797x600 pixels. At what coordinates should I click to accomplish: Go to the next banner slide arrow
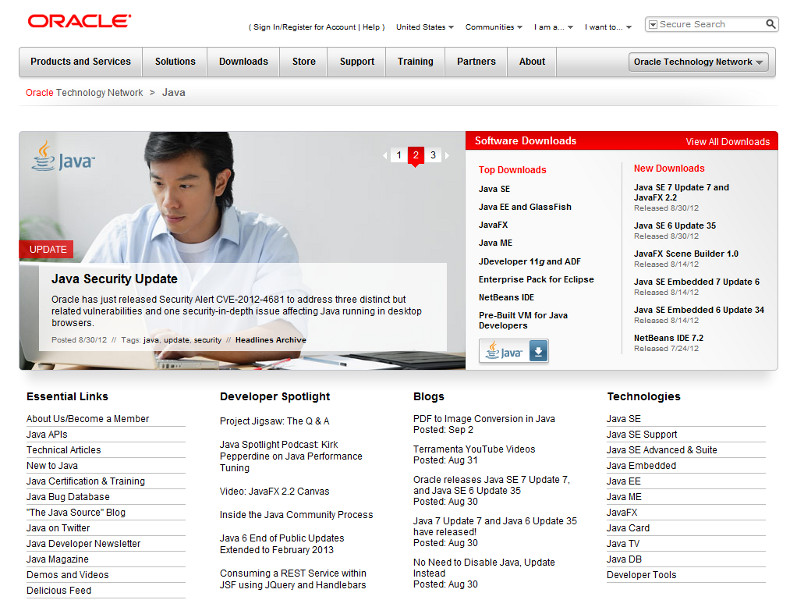pos(447,156)
